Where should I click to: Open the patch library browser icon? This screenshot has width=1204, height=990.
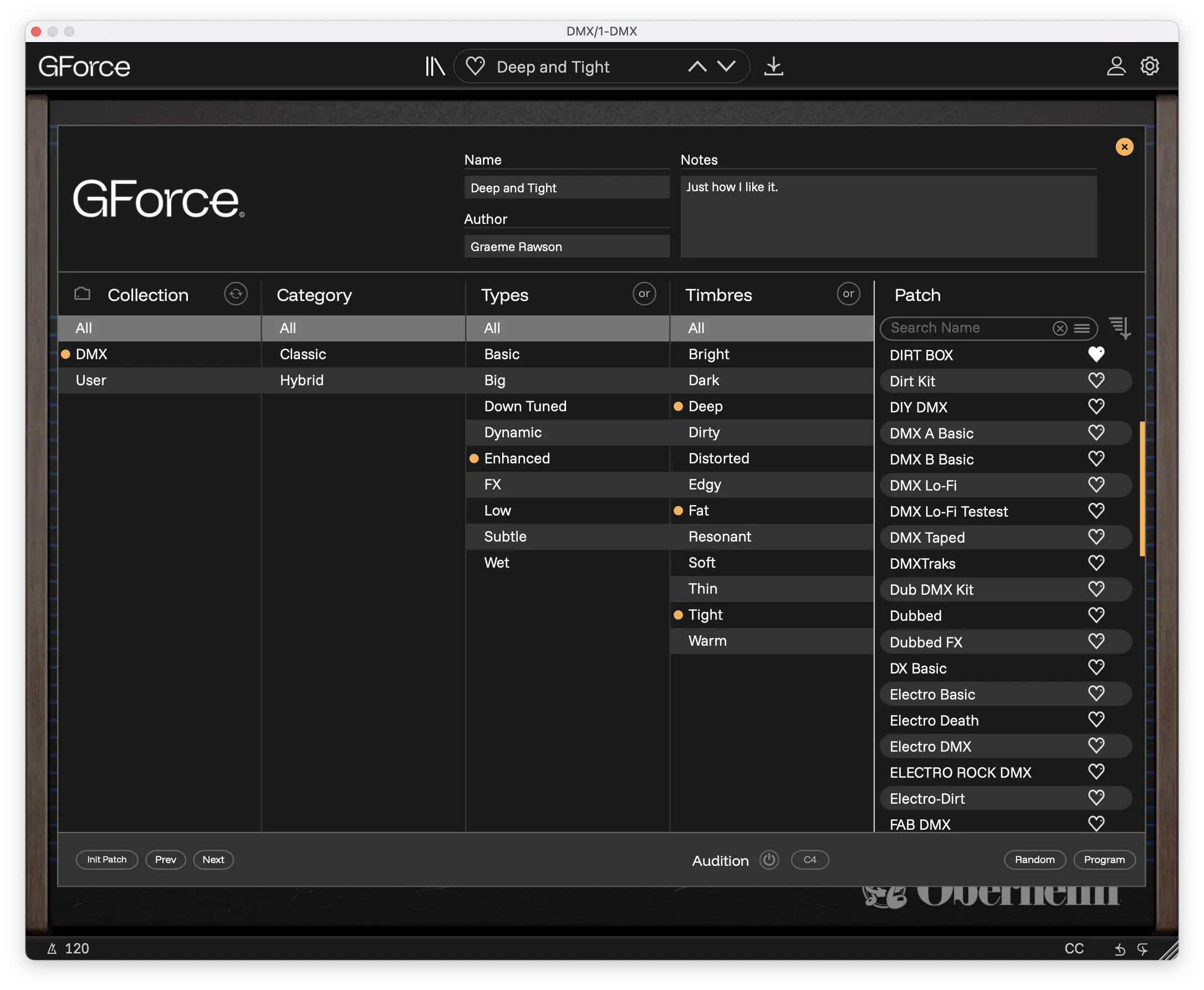[435, 66]
